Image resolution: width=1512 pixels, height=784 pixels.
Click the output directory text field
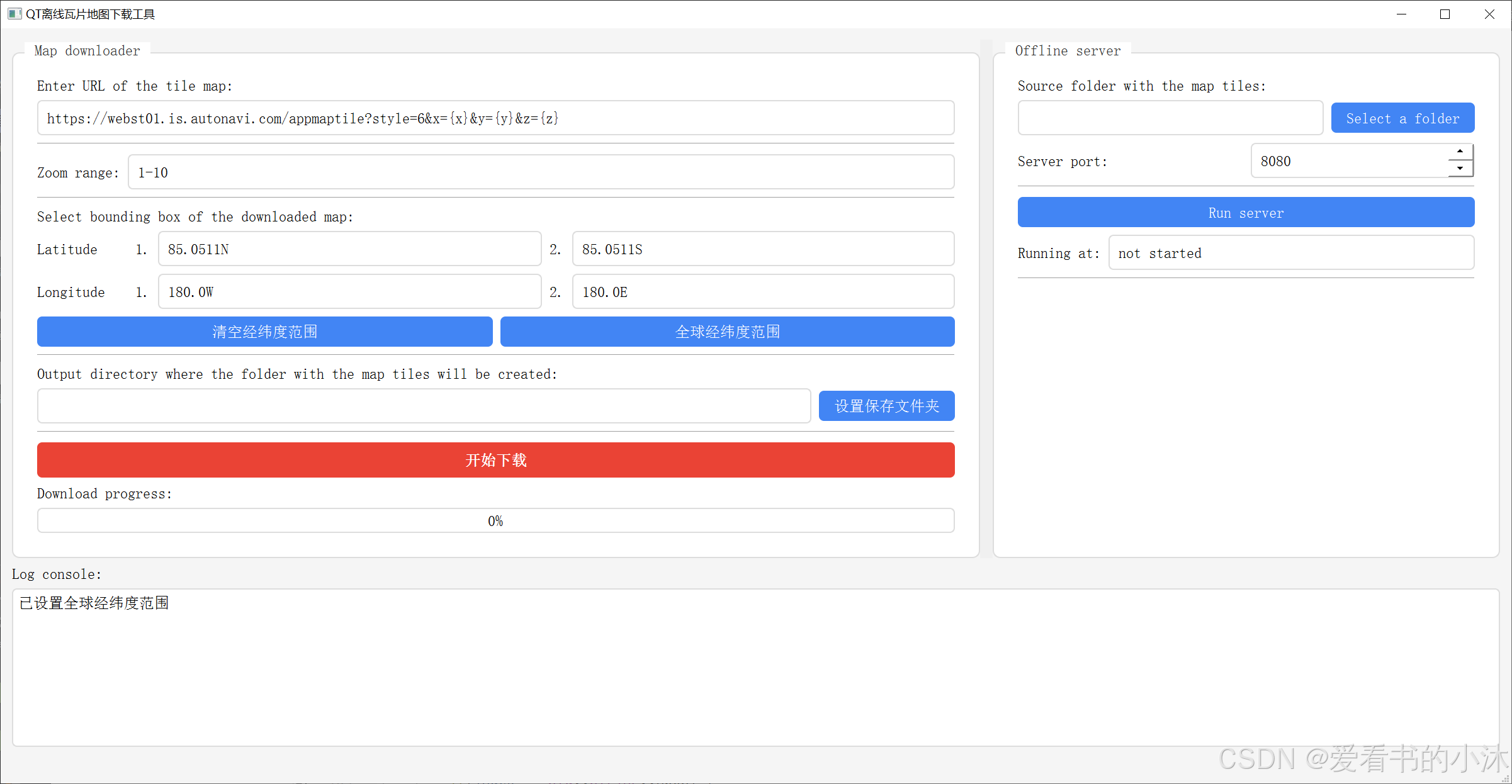point(424,406)
